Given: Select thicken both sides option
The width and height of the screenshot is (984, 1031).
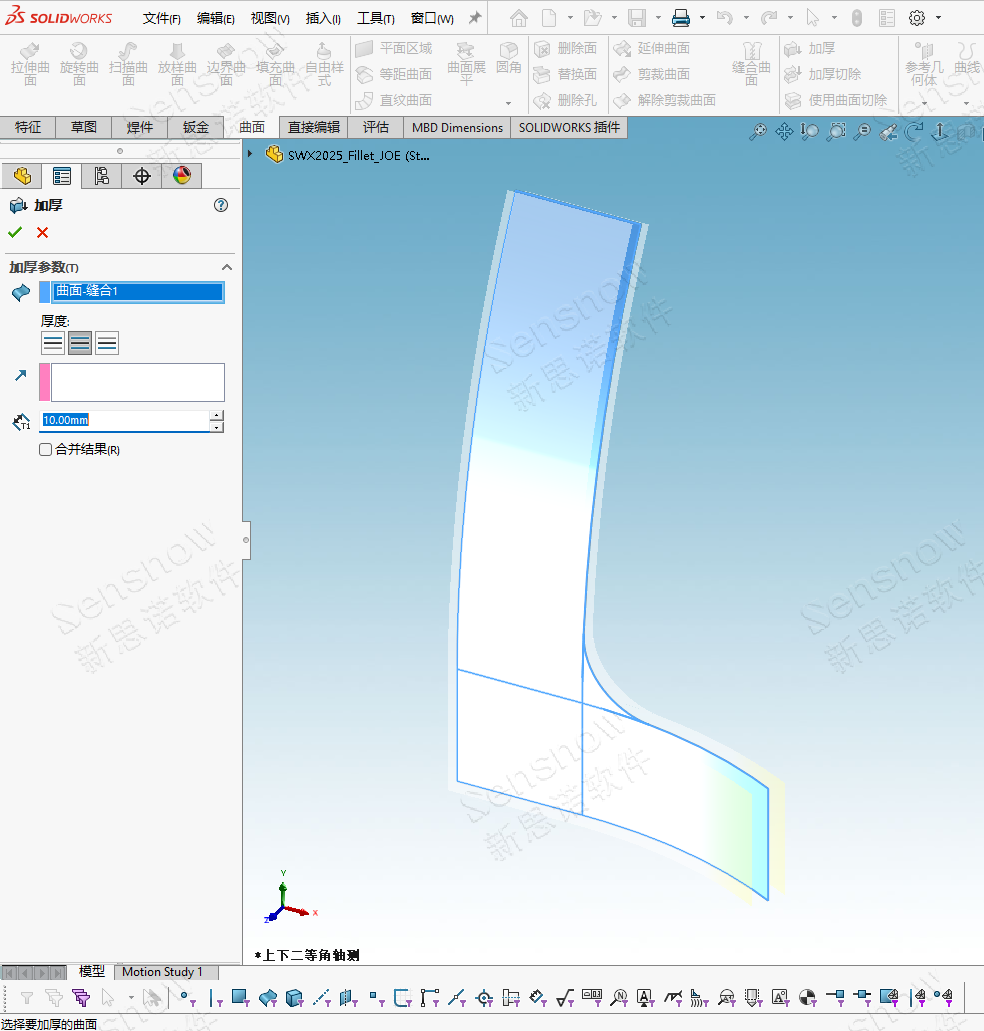Looking at the screenshot, I should [80, 343].
